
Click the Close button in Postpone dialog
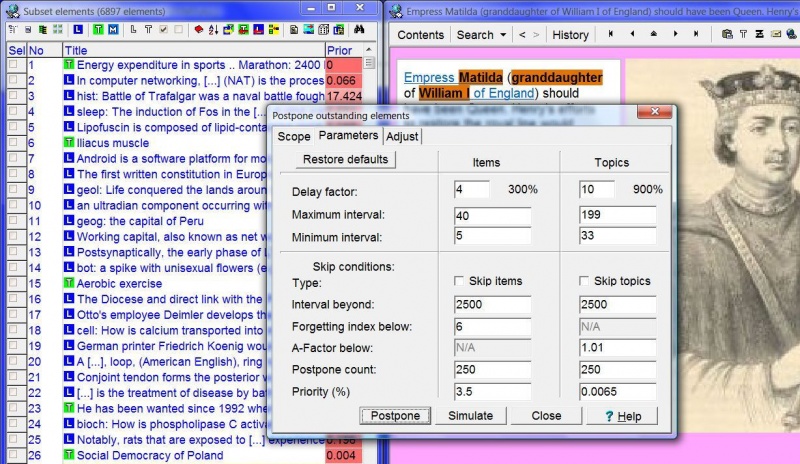pos(546,416)
